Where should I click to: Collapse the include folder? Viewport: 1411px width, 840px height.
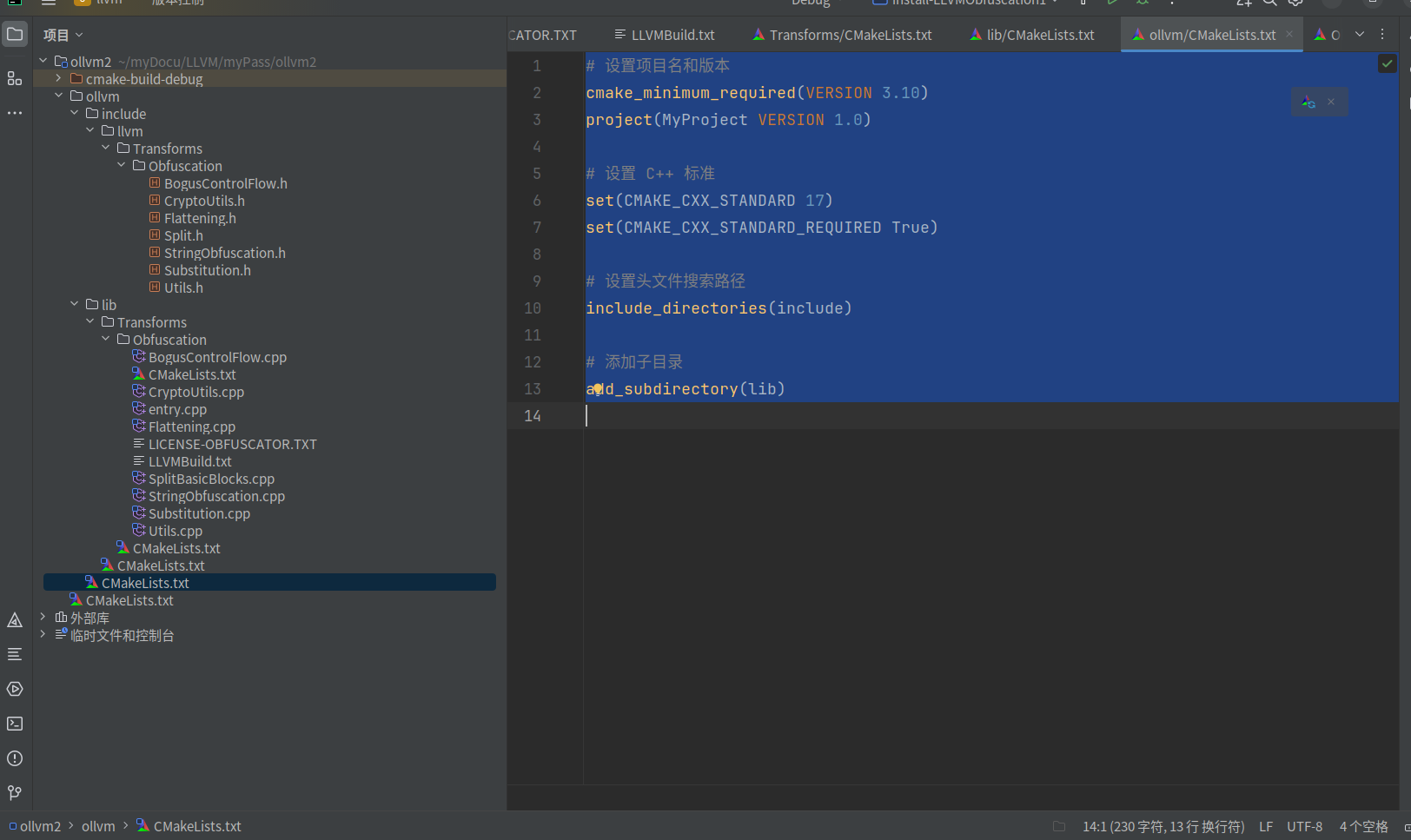[74, 113]
